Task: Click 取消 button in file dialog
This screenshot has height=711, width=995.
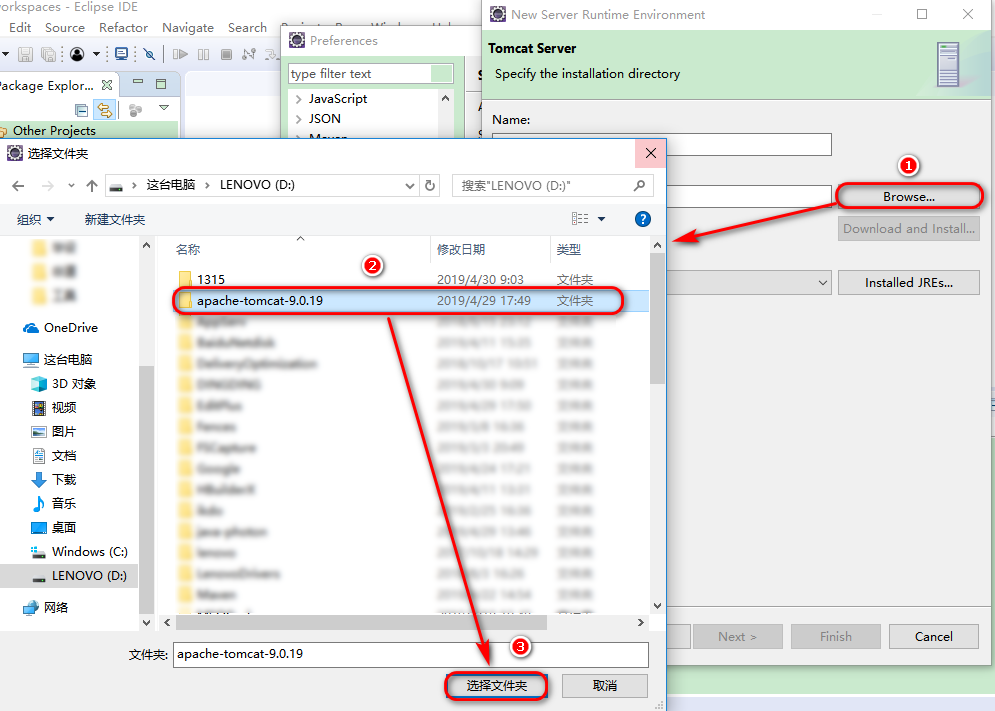Action: (x=605, y=686)
